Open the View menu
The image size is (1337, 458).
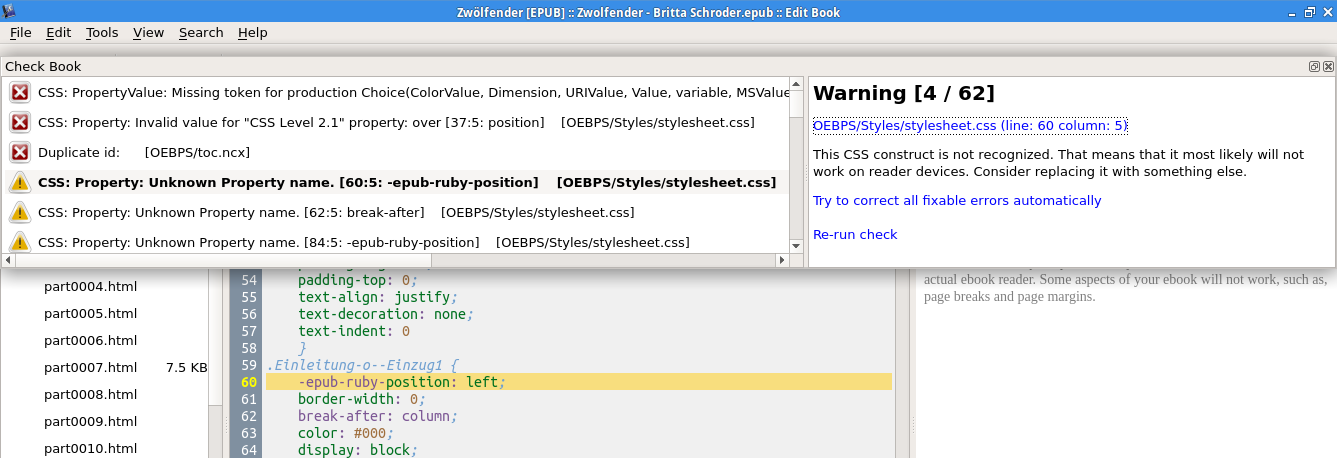(148, 32)
